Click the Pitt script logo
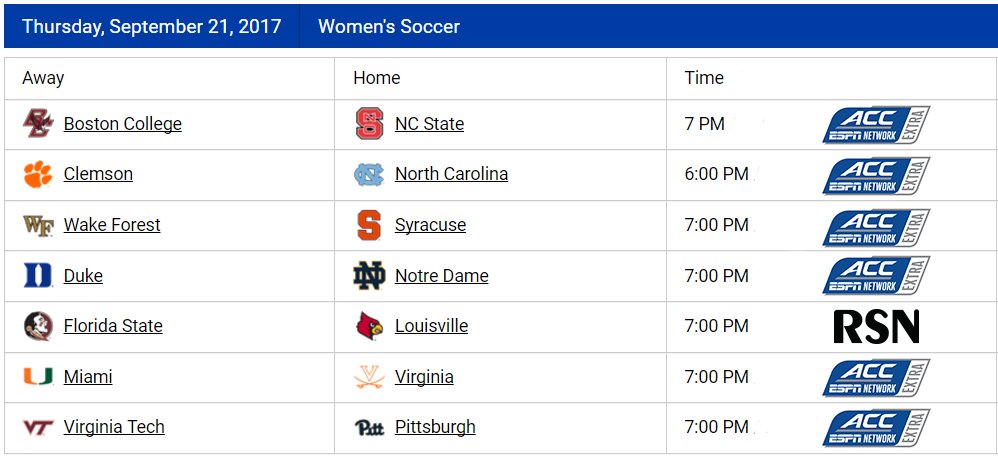998x456 pixels. point(369,427)
